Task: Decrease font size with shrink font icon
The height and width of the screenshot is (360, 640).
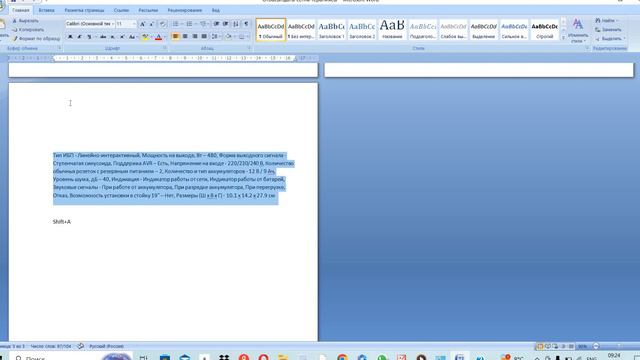Action: pos(152,24)
